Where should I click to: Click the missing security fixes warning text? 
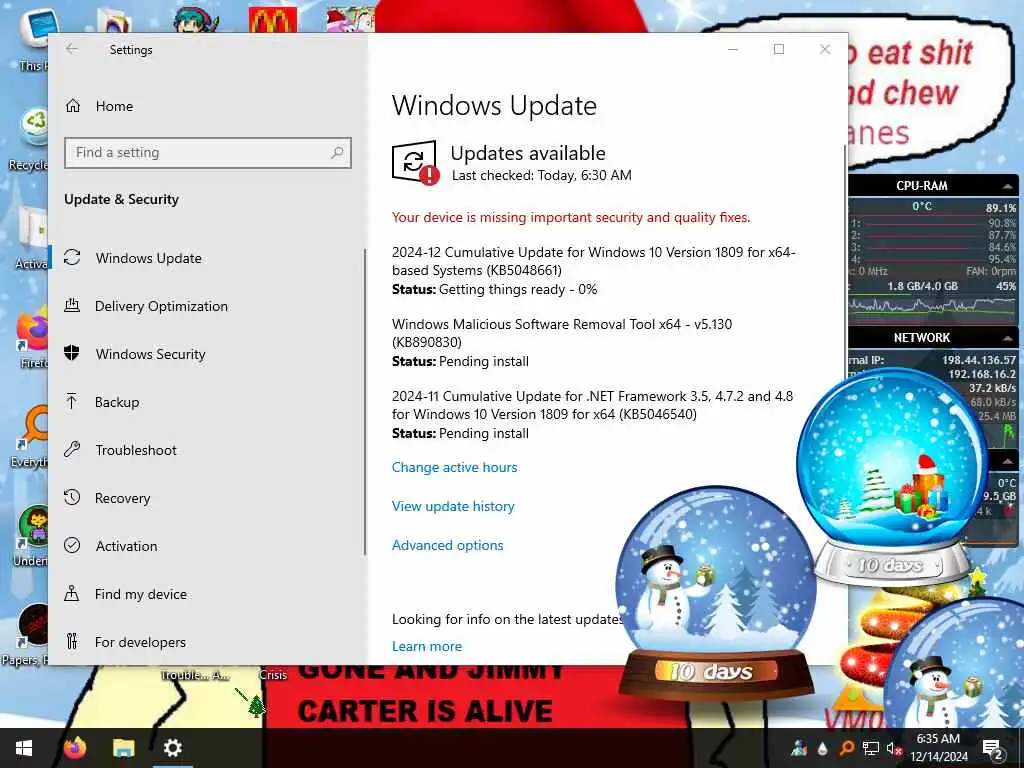point(571,217)
